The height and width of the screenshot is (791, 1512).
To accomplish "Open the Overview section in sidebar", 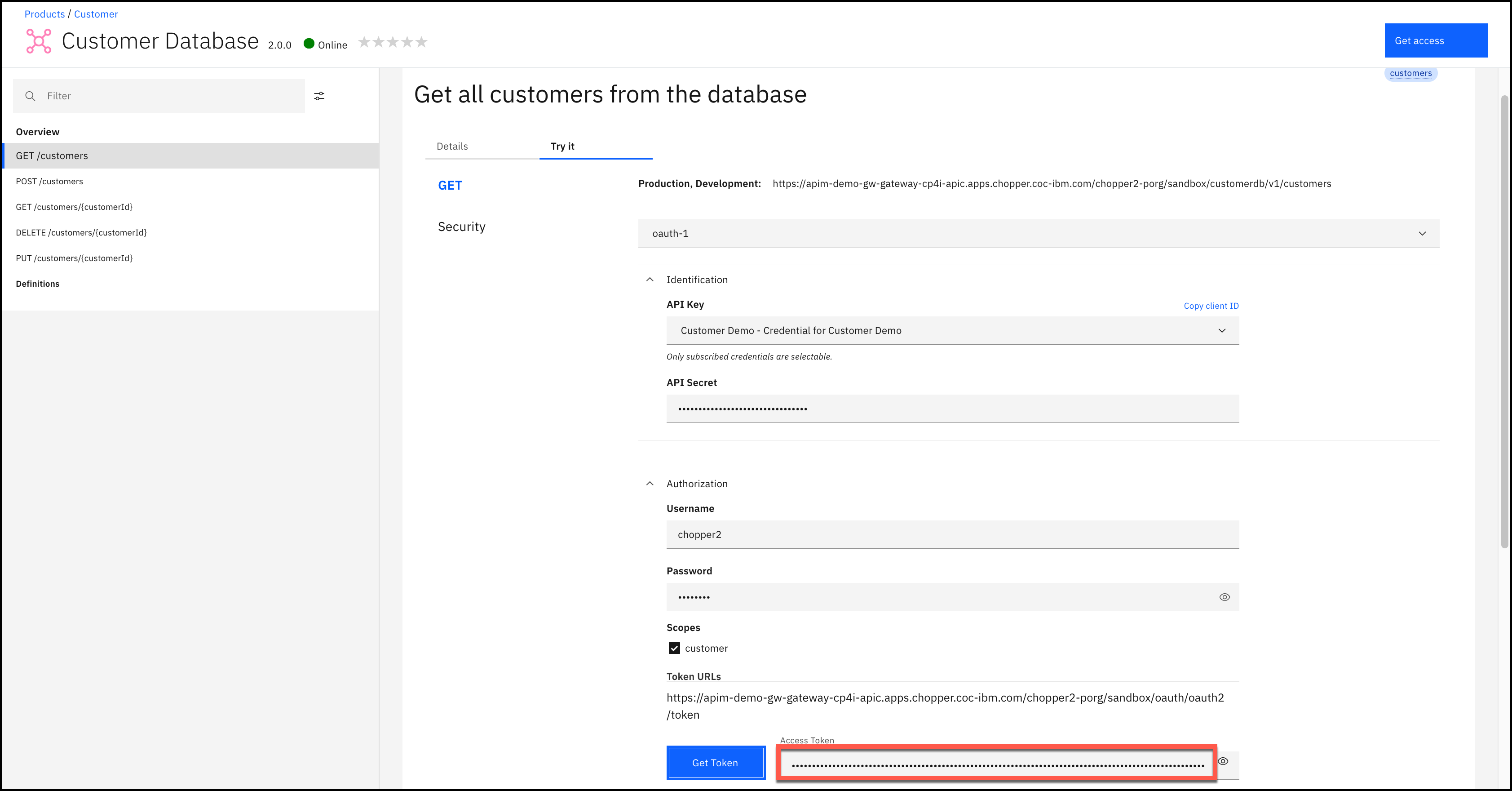I will (38, 132).
